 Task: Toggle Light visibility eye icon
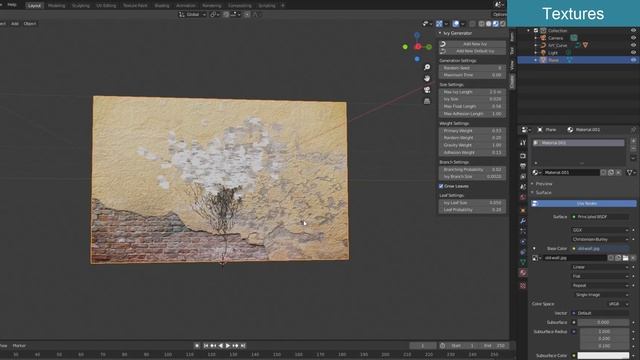[x=633, y=53]
